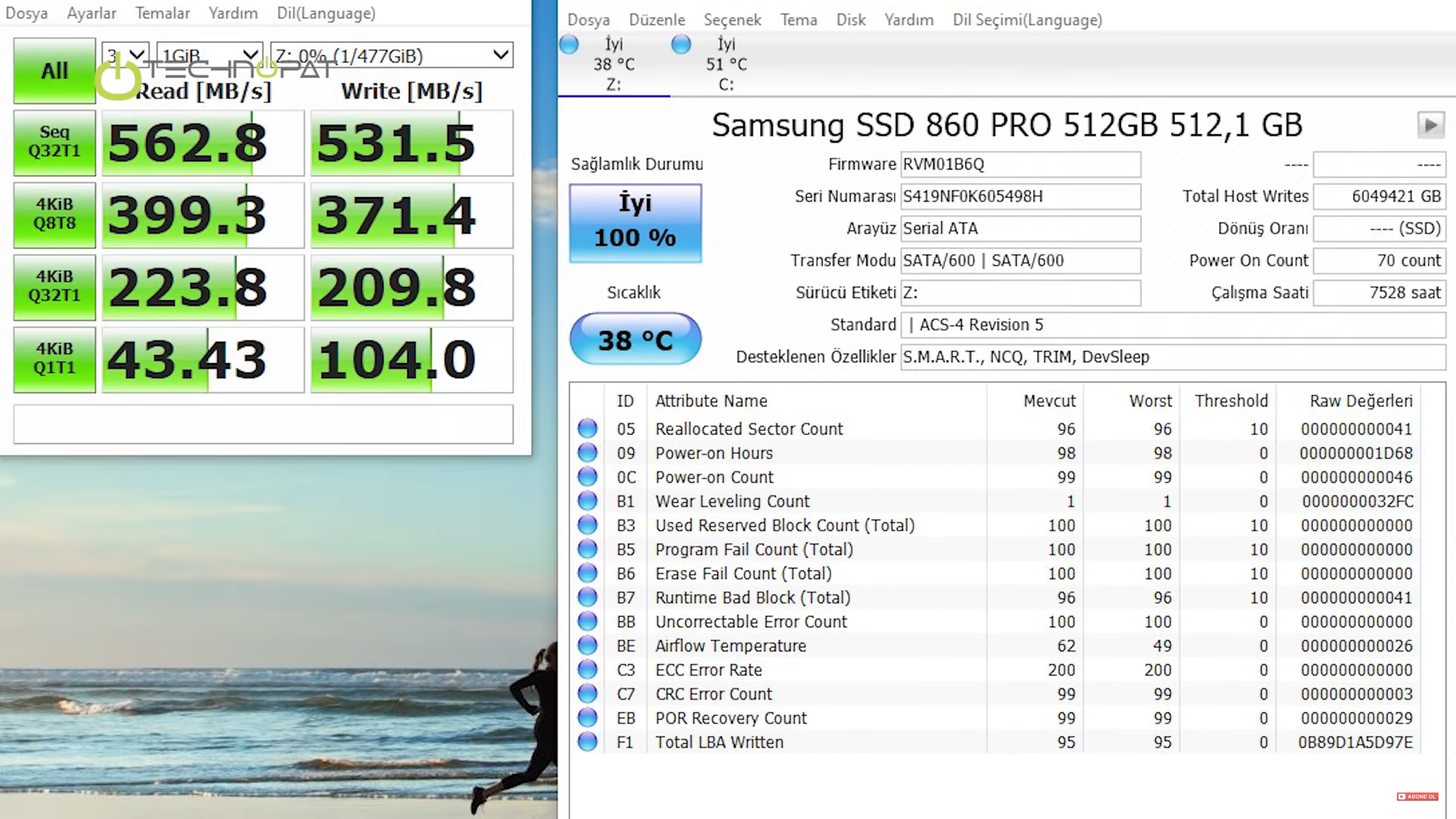Click the Firmware field RVM01B6Q
Image resolution: width=1456 pixels, height=819 pixels.
pos(1021,165)
